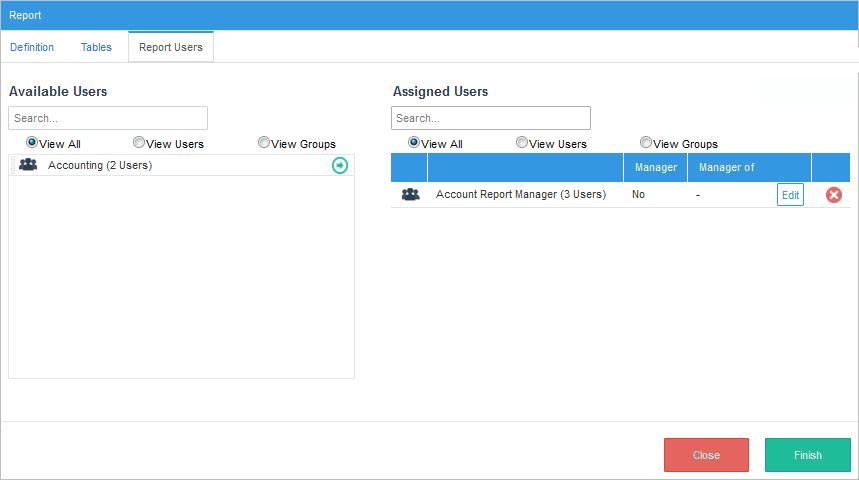
Task: Select View Users under Available Users
Action: (139, 143)
